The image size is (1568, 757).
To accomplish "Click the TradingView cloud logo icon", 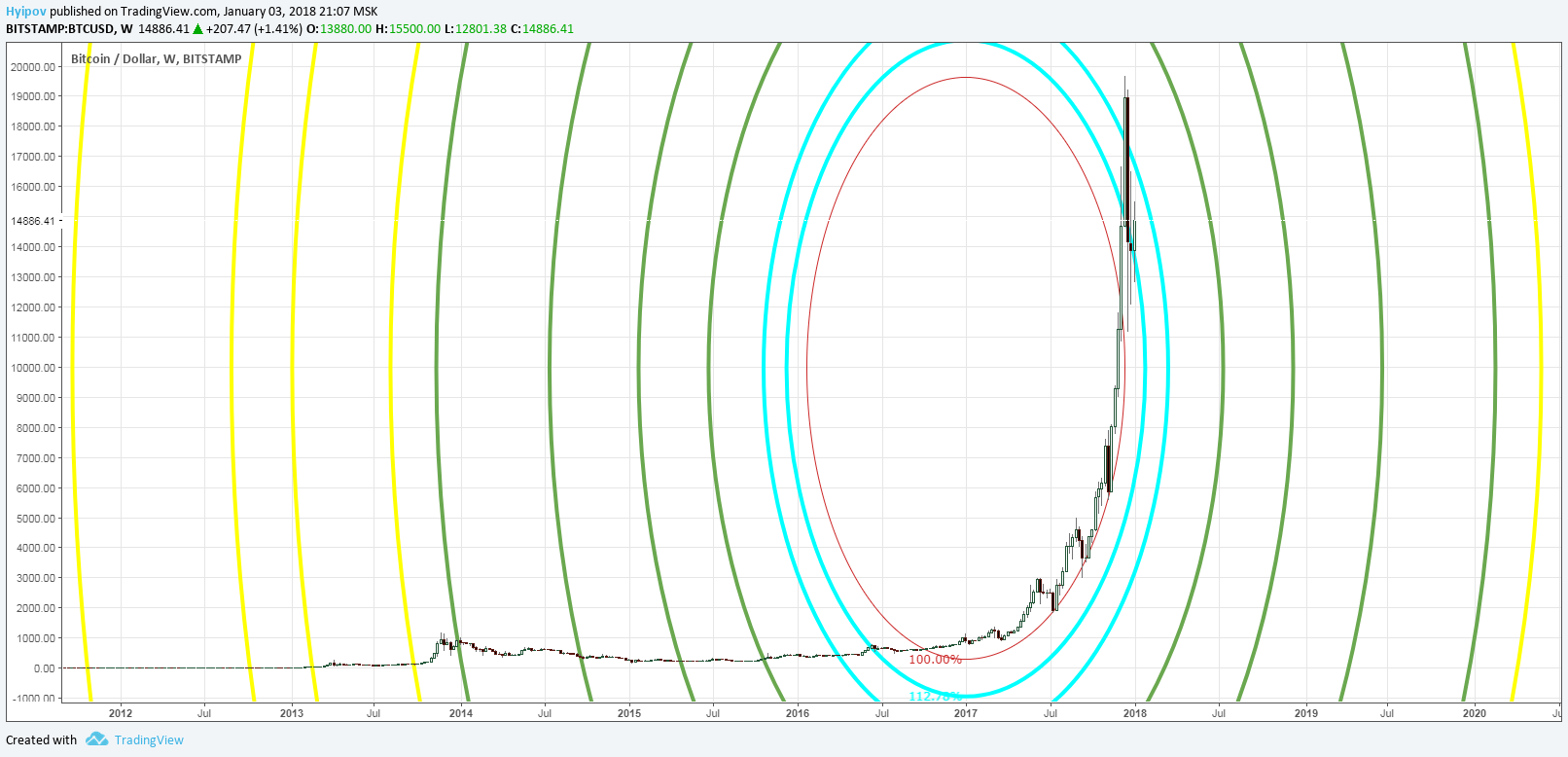I will click(x=96, y=739).
